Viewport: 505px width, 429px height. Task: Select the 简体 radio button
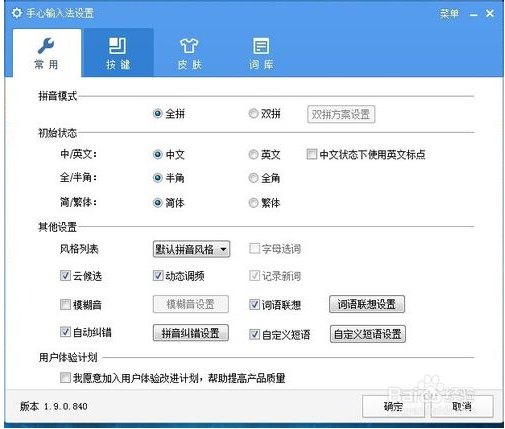[157, 202]
